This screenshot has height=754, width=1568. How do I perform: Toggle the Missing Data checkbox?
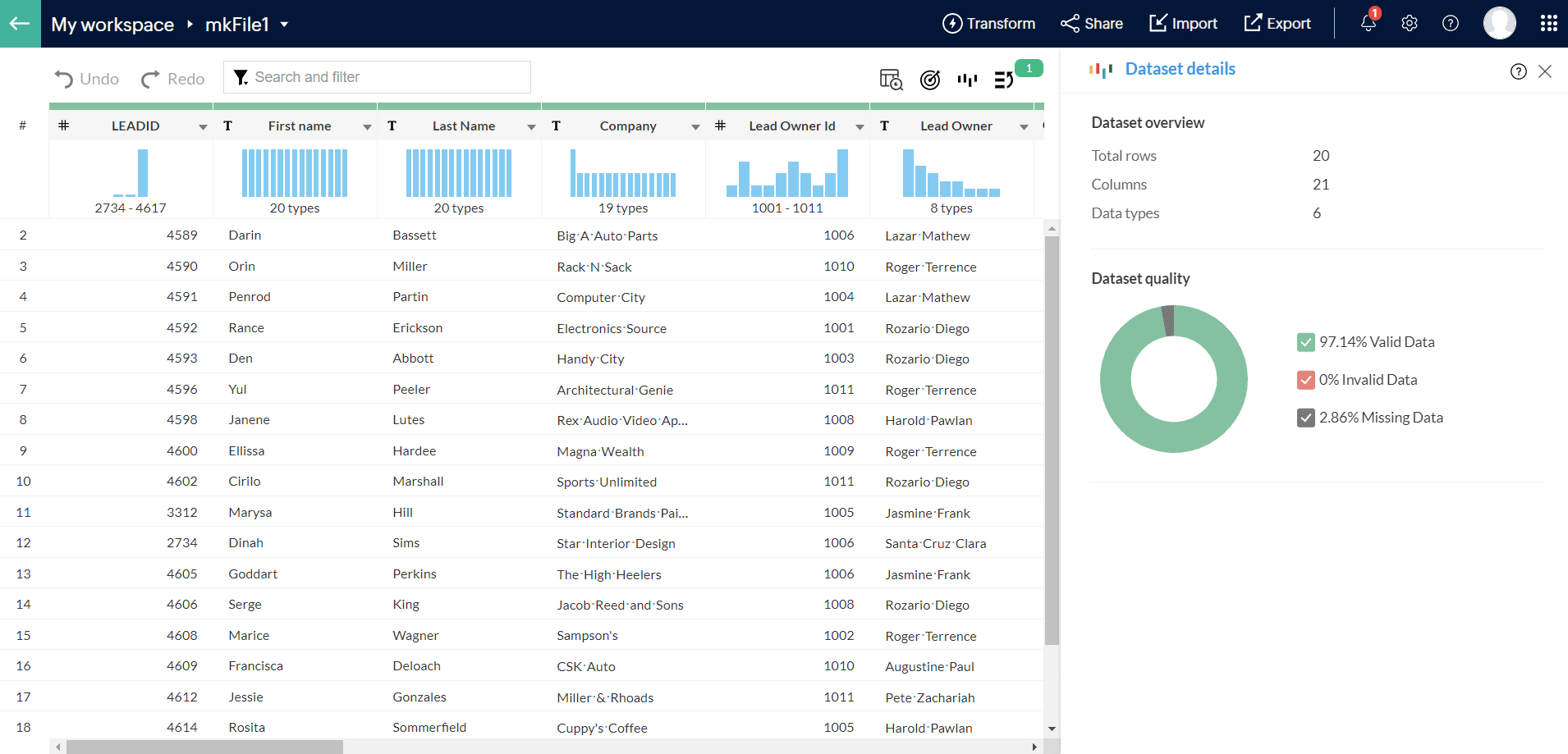(1305, 418)
